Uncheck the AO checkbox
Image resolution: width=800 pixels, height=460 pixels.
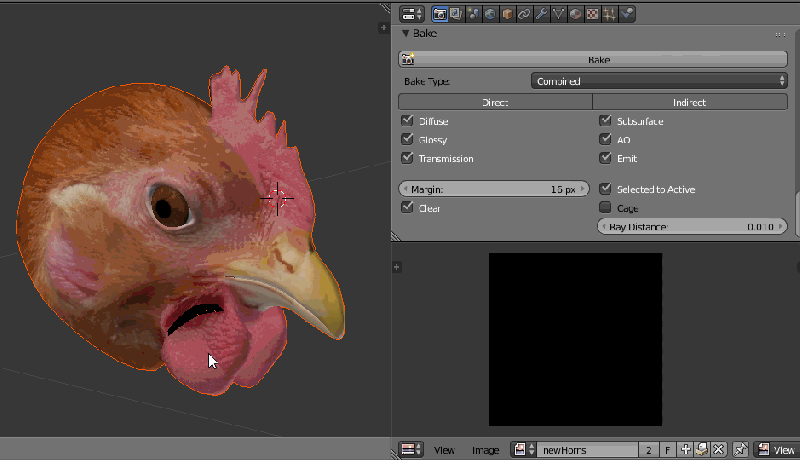tap(605, 139)
